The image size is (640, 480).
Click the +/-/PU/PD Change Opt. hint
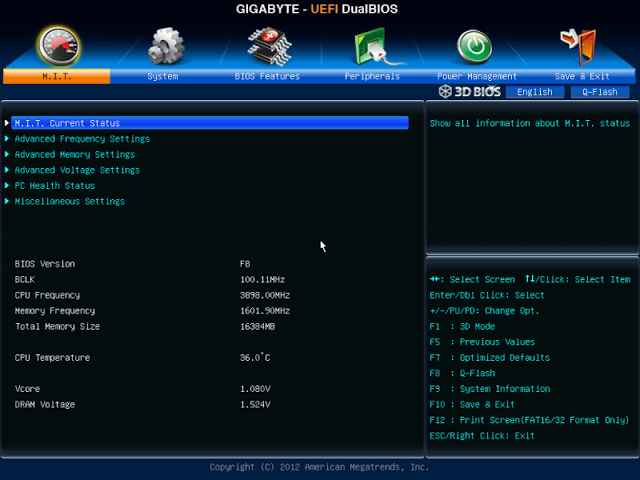coord(484,311)
